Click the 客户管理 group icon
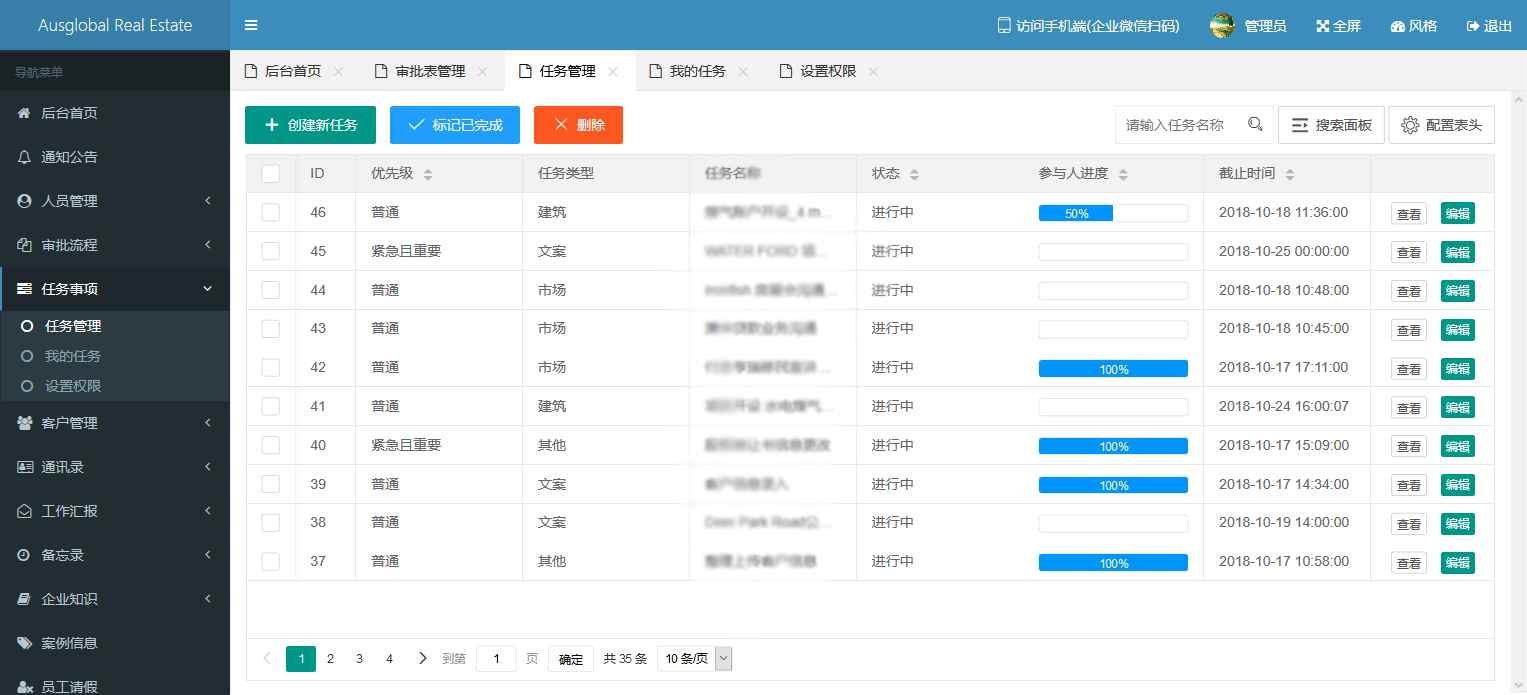 [24, 423]
